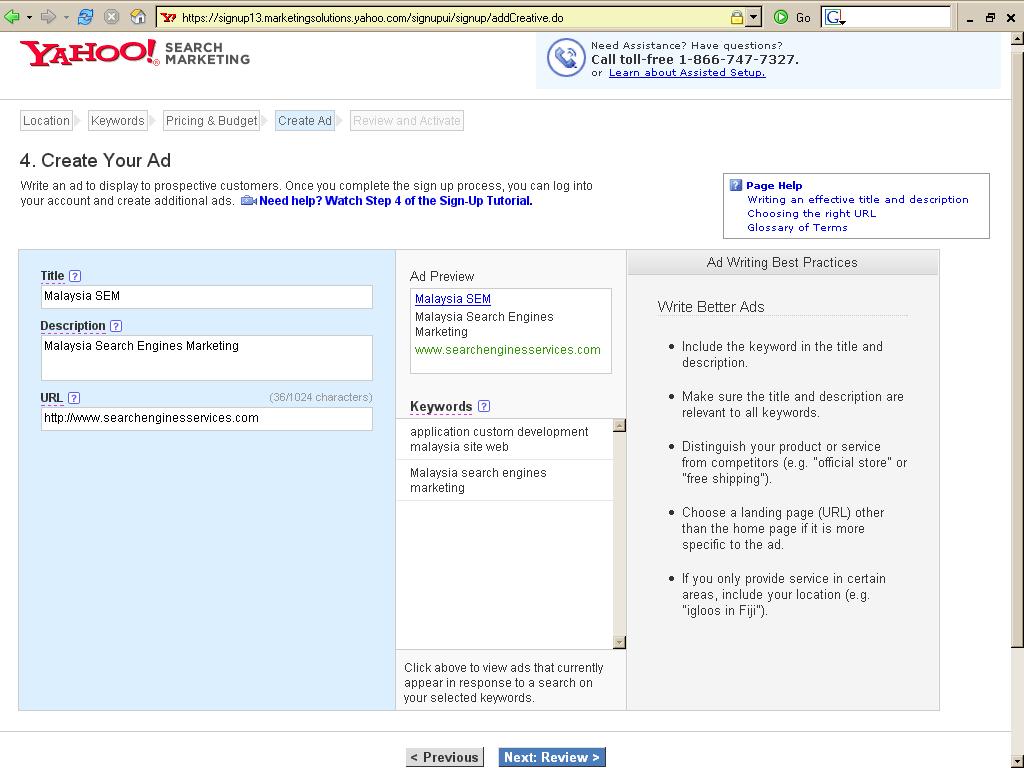This screenshot has height=768, width=1024.
Task: Click the help icon next to Keywords
Action: point(484,406)
